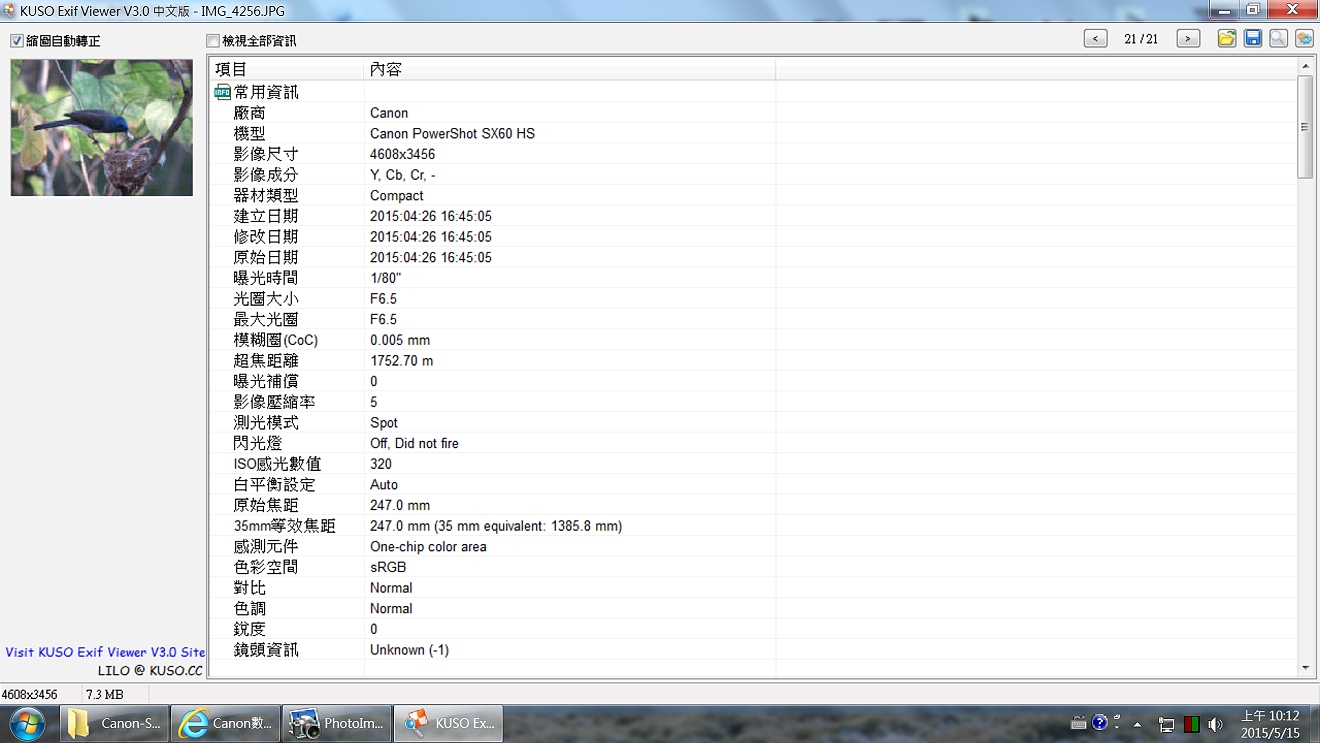Click the LILO @ KUSO.CC link

pyautogui.click(x=150, y=671)
